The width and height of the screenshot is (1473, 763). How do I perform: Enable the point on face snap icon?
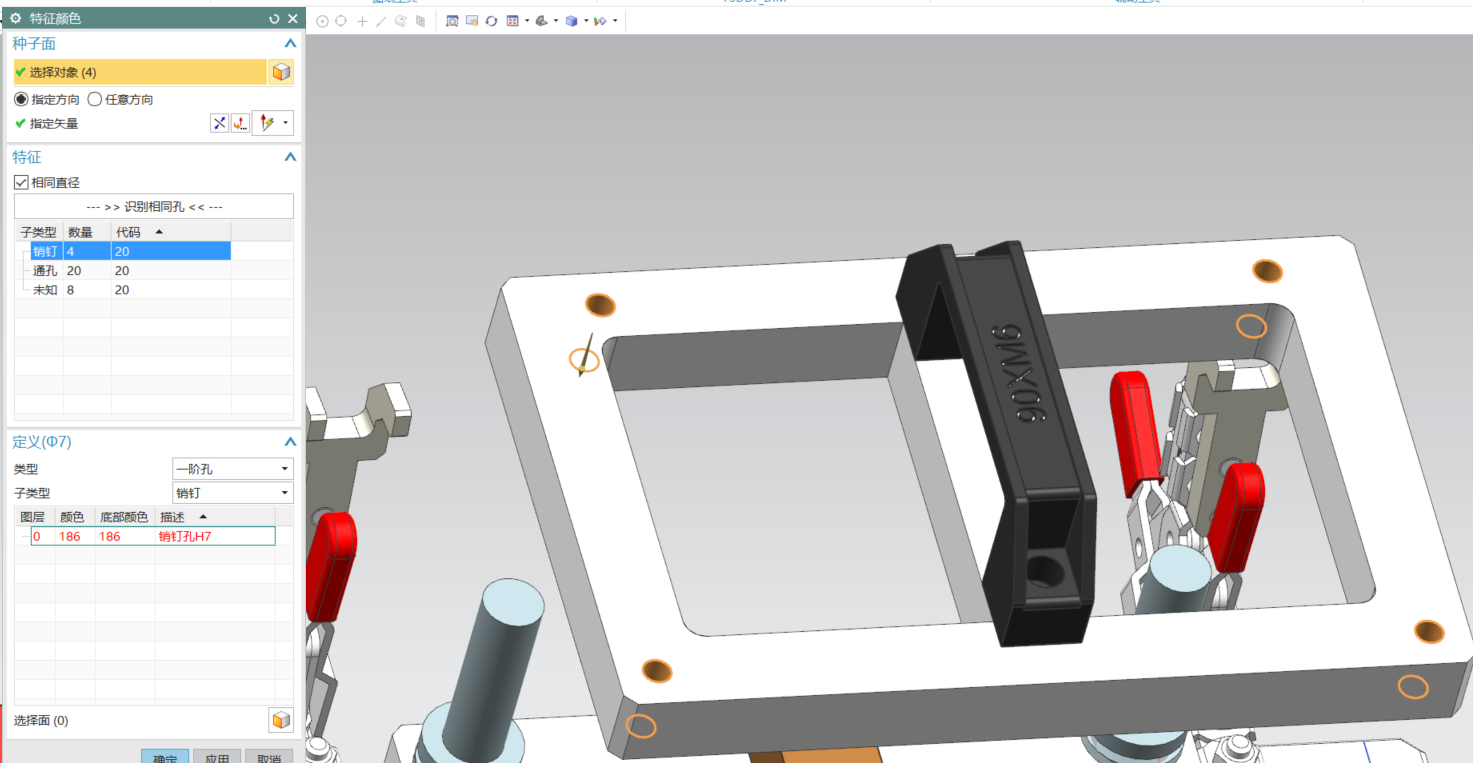(400, 21)
